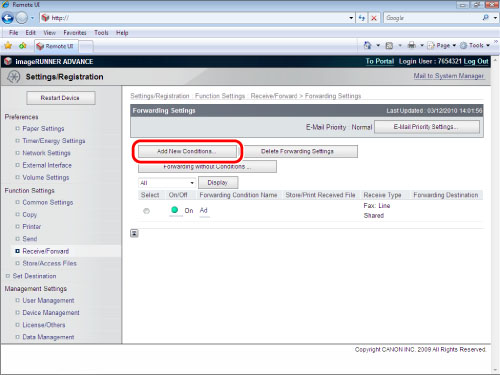Click the Log Out link
The width and height of the screenshot is (500, 375).
click(476, 61)
